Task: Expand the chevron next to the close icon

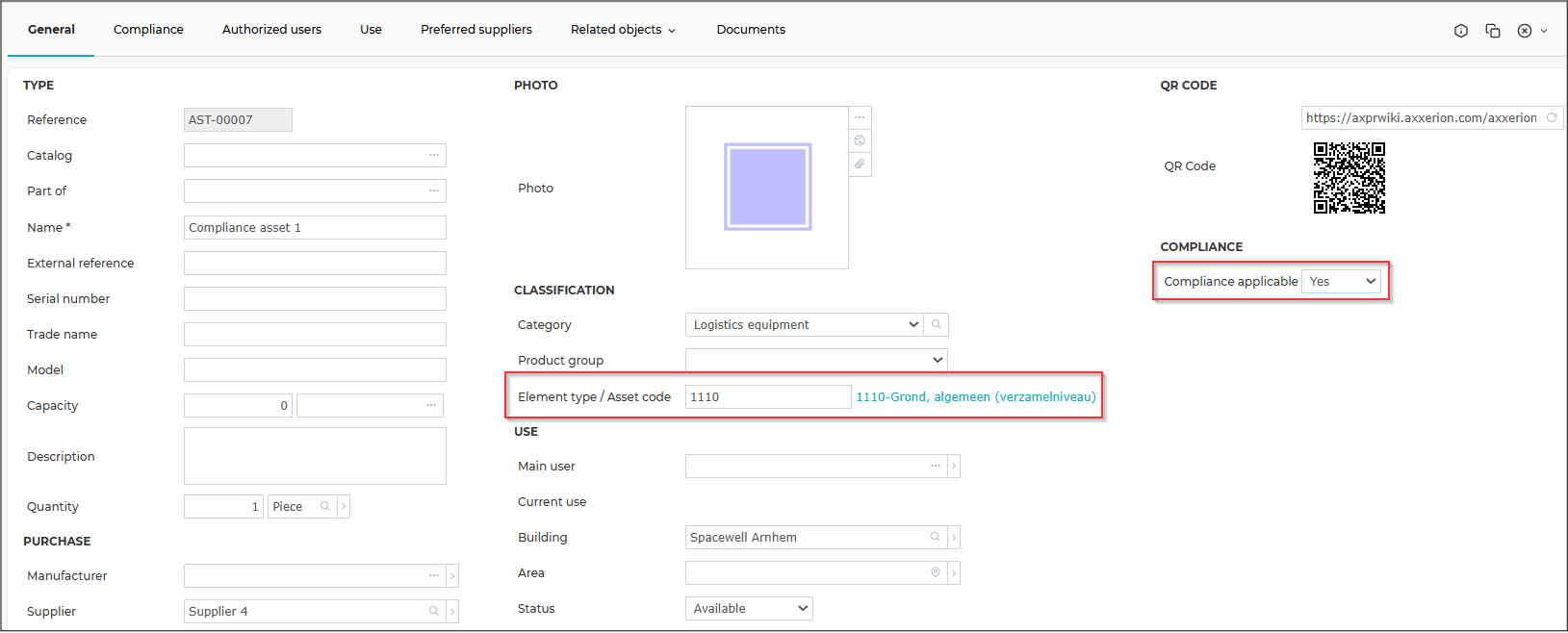Action: (1544, 31)
